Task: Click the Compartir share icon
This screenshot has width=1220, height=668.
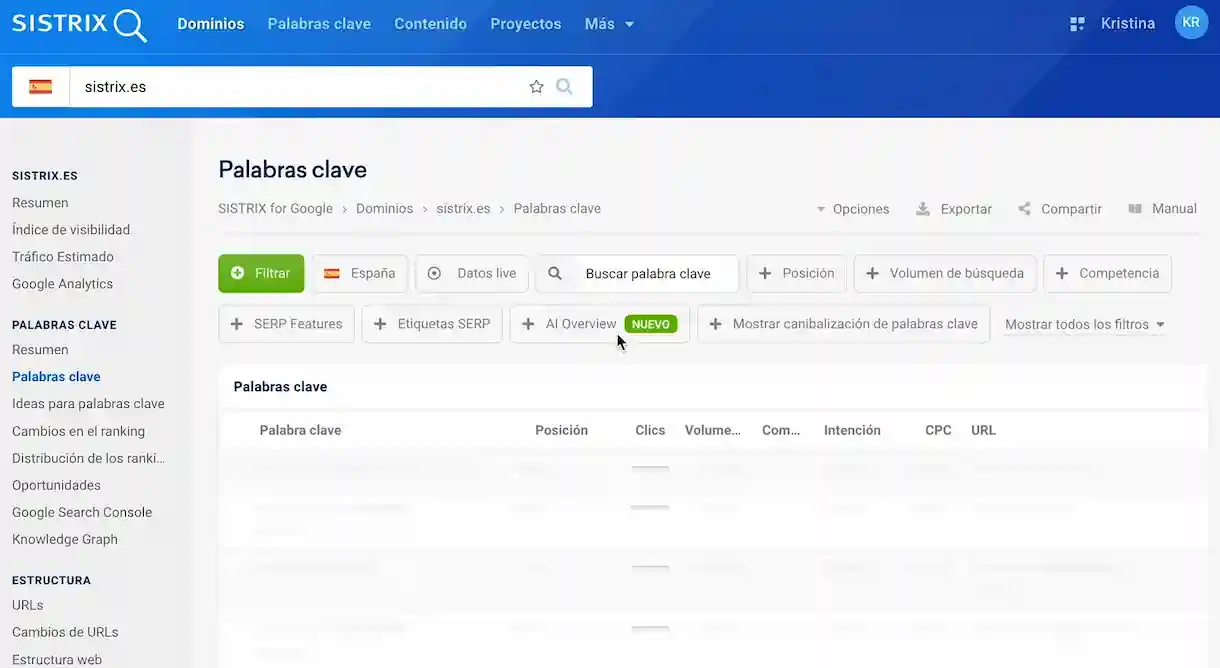Action: (1023, 208)
